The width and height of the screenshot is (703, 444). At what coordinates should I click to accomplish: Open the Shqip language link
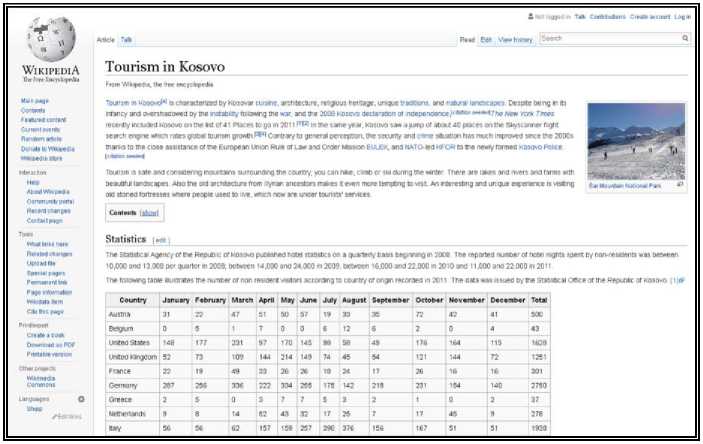(33, 408)
